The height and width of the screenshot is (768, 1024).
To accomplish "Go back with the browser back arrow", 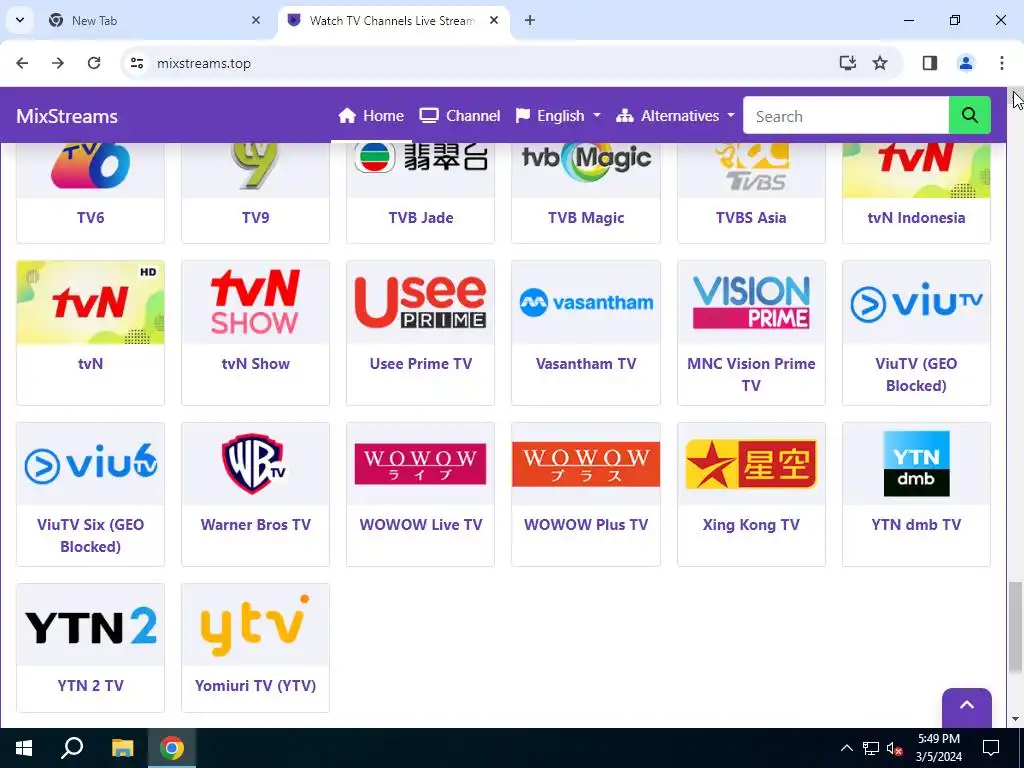I will 22,63.
